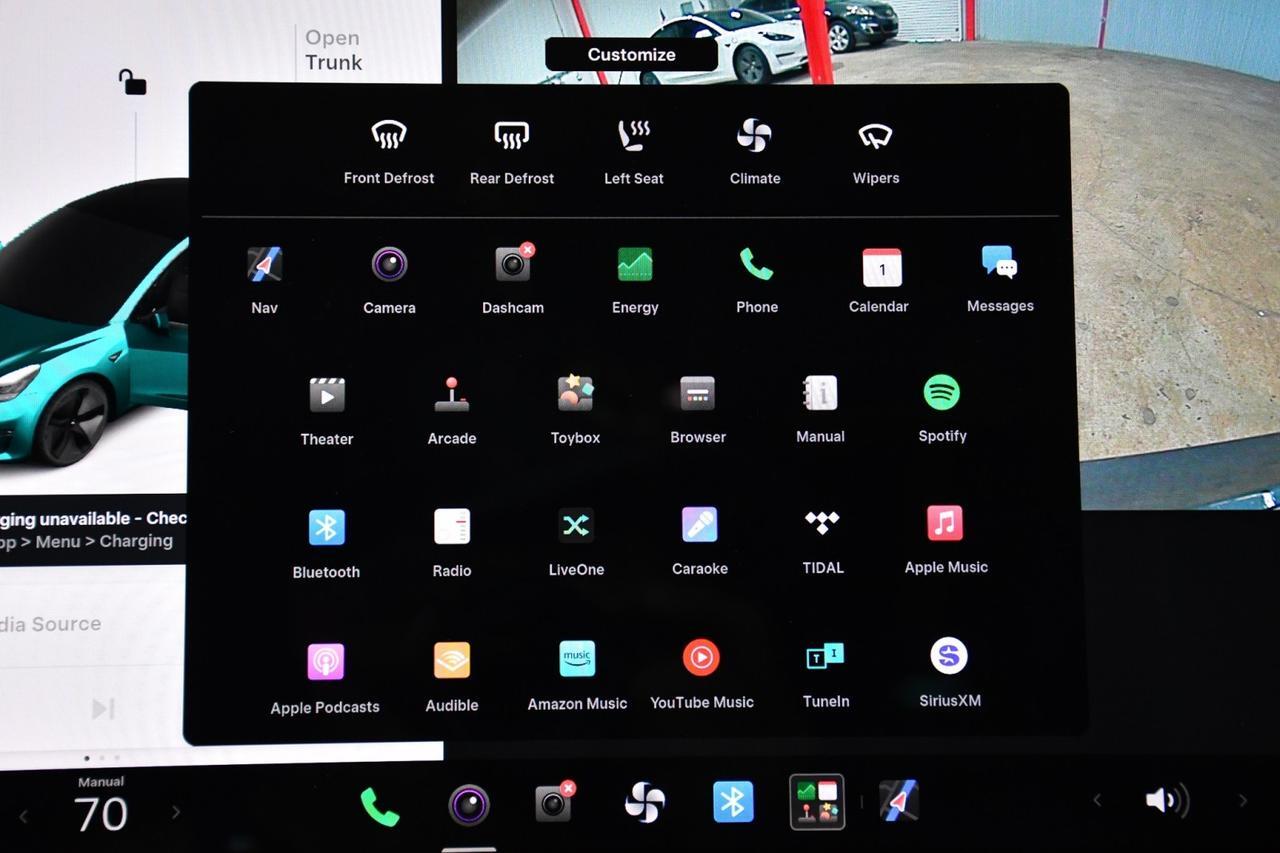
Task: Launch the Arcade app
Action: 452,412
